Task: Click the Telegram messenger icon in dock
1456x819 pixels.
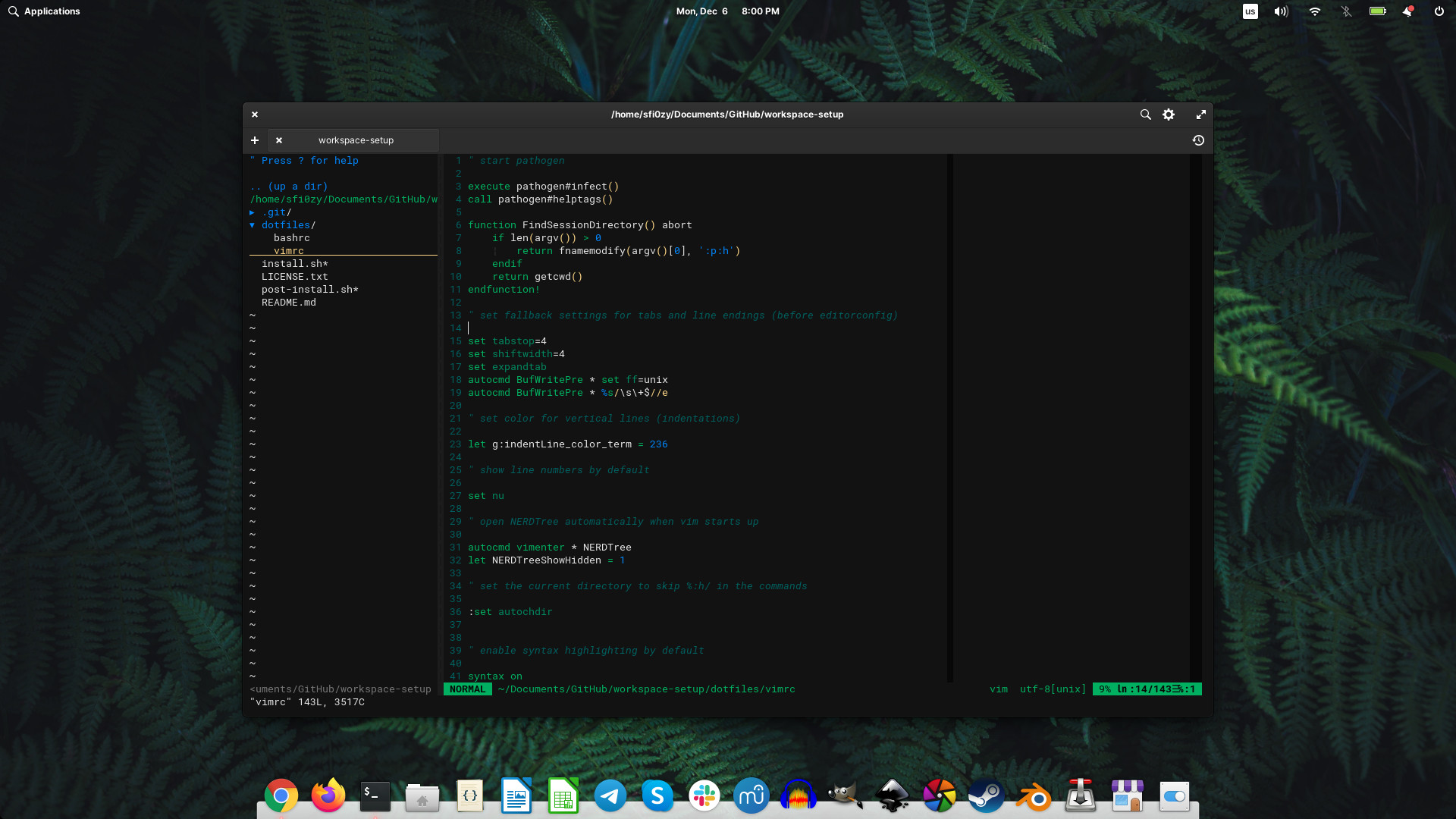Action: click(x=610, y=795)
